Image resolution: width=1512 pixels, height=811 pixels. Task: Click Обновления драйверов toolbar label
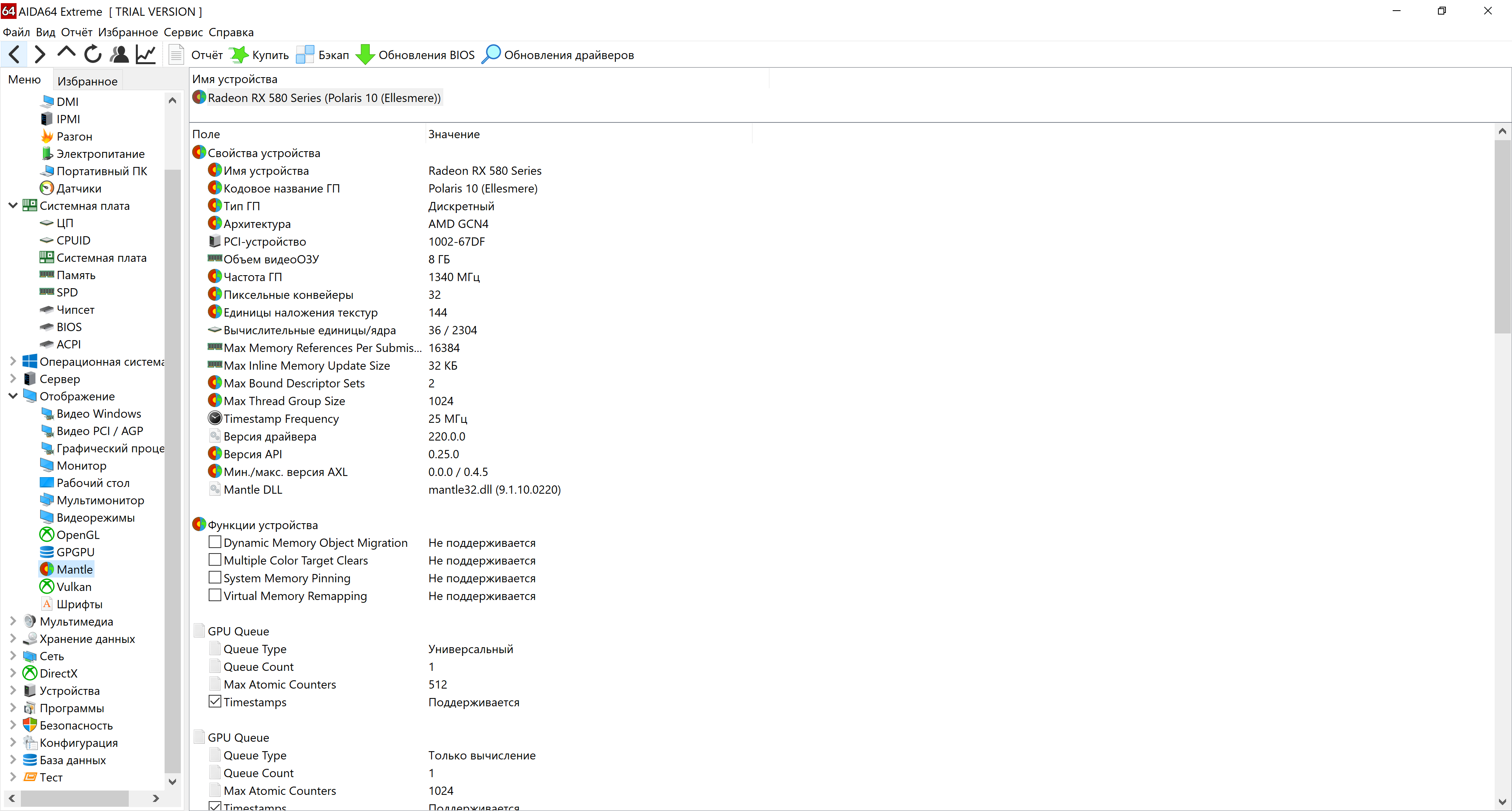click(569, 55)
